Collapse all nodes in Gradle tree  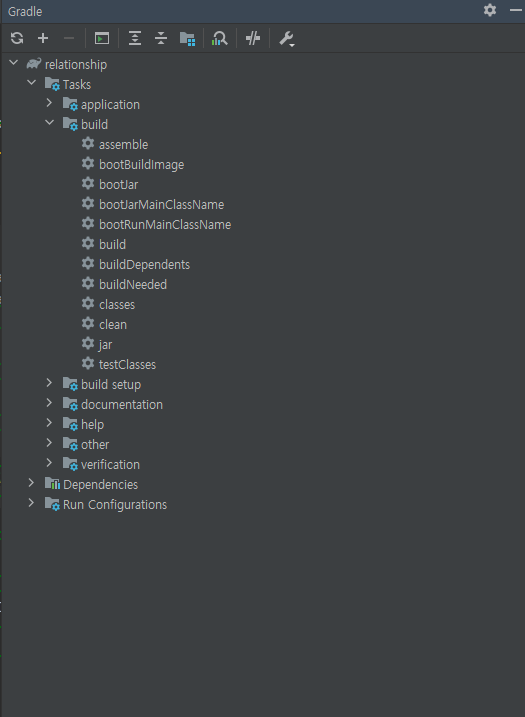point(161,38)
